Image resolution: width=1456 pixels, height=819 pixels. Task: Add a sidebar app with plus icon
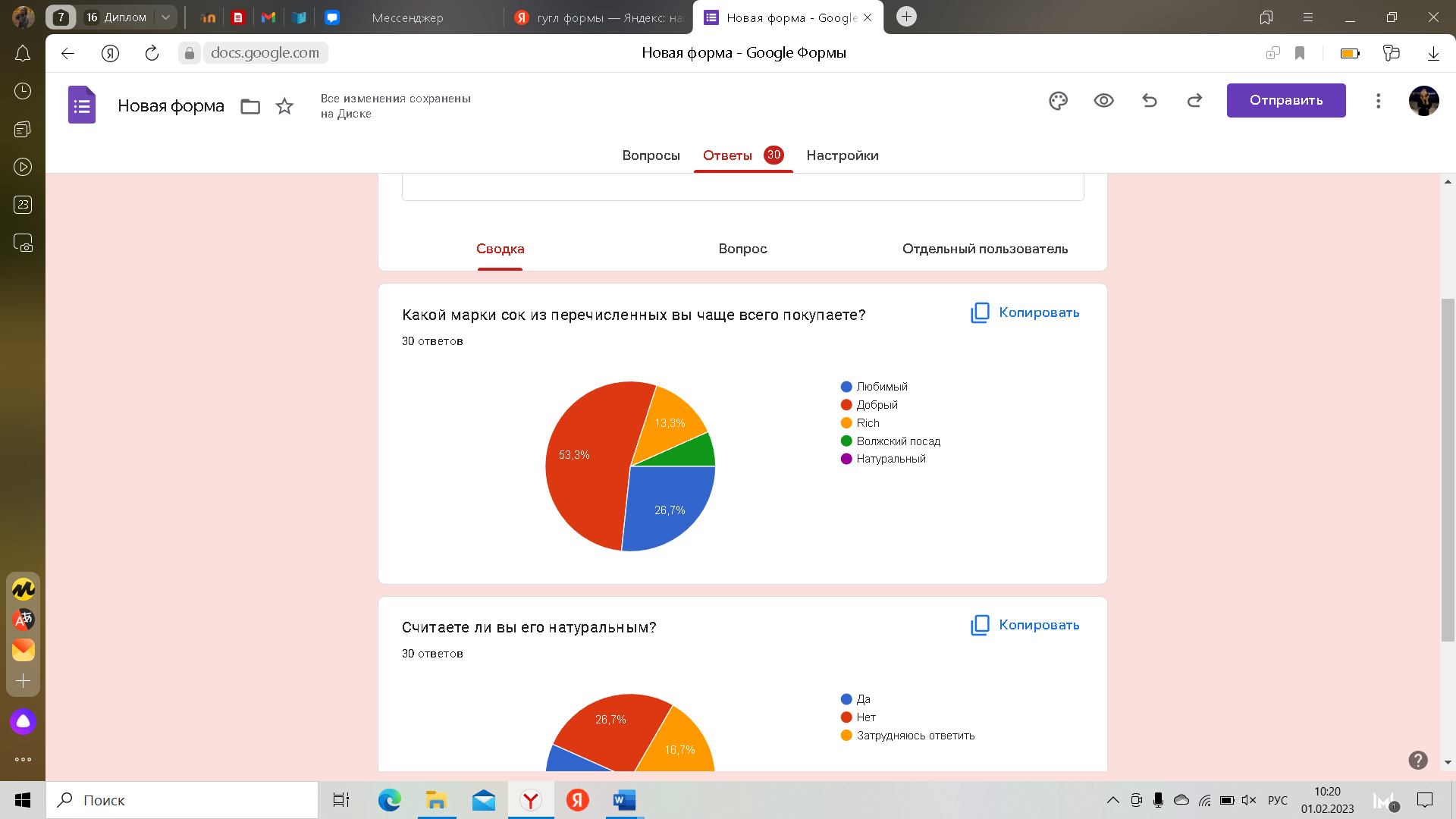pyautogui.click(x=23, y=680)
